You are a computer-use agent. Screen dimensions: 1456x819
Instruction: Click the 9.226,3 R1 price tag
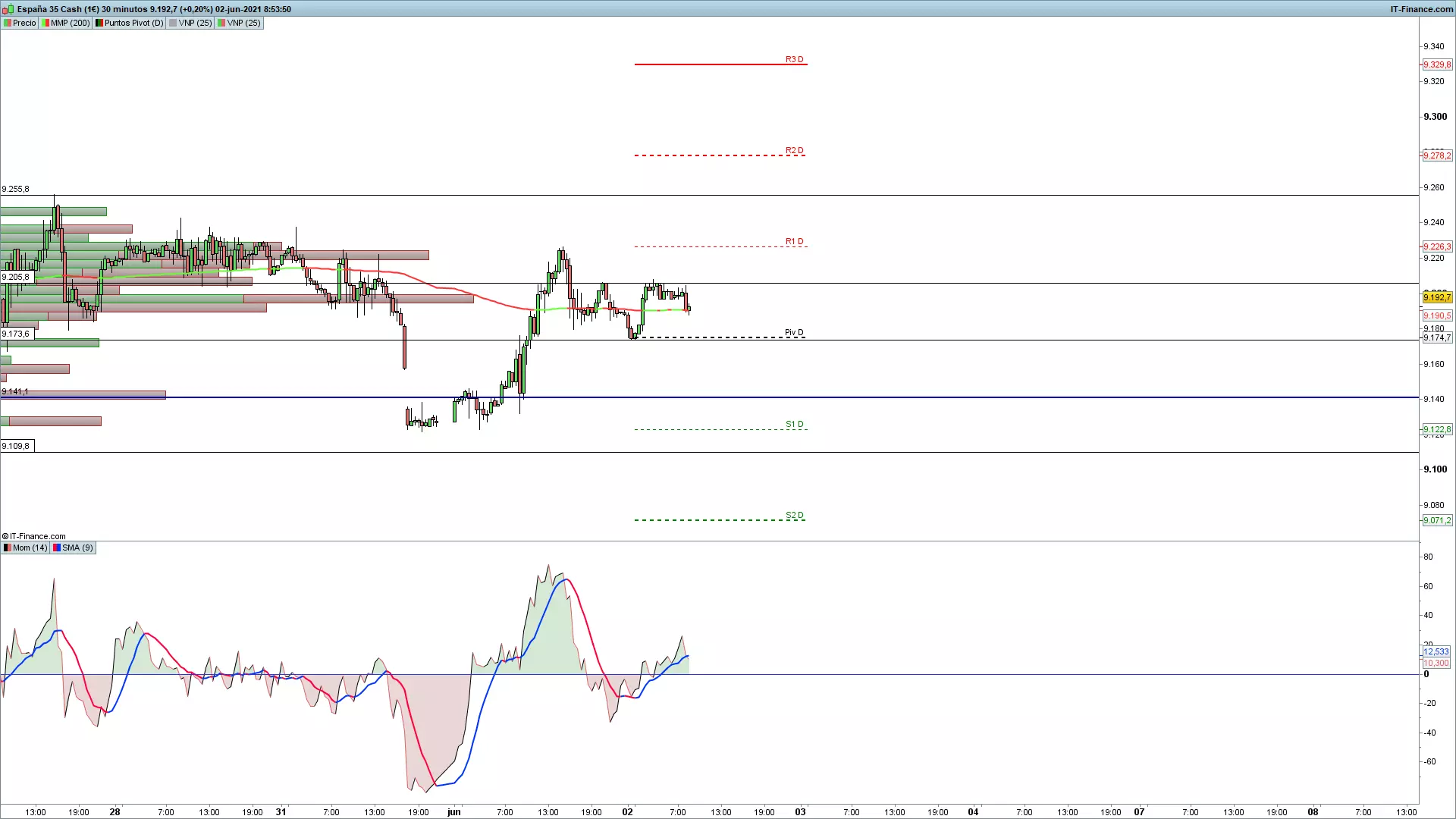(x=1437, y=246)
